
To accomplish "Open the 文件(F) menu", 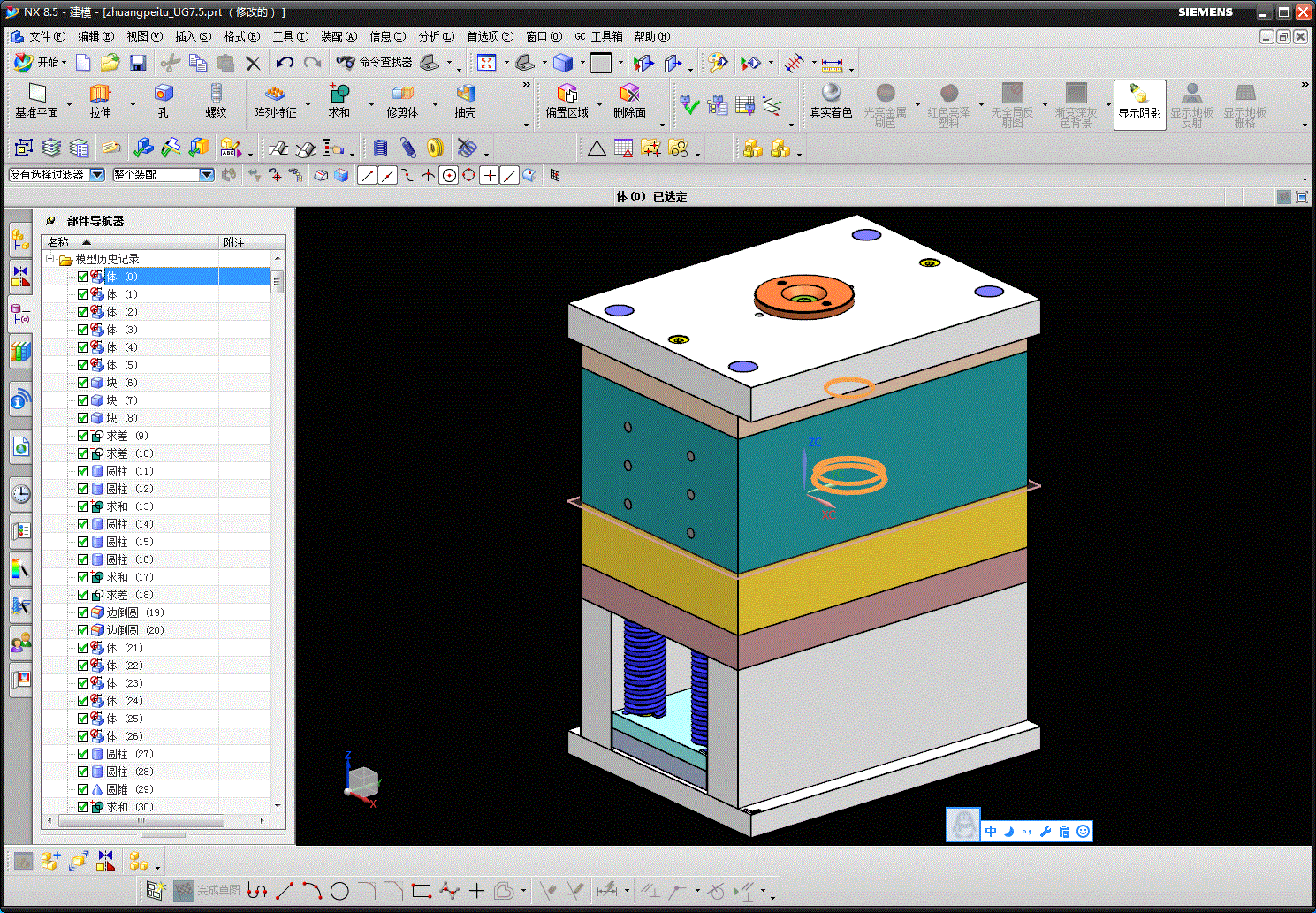I will click(47, 36).
